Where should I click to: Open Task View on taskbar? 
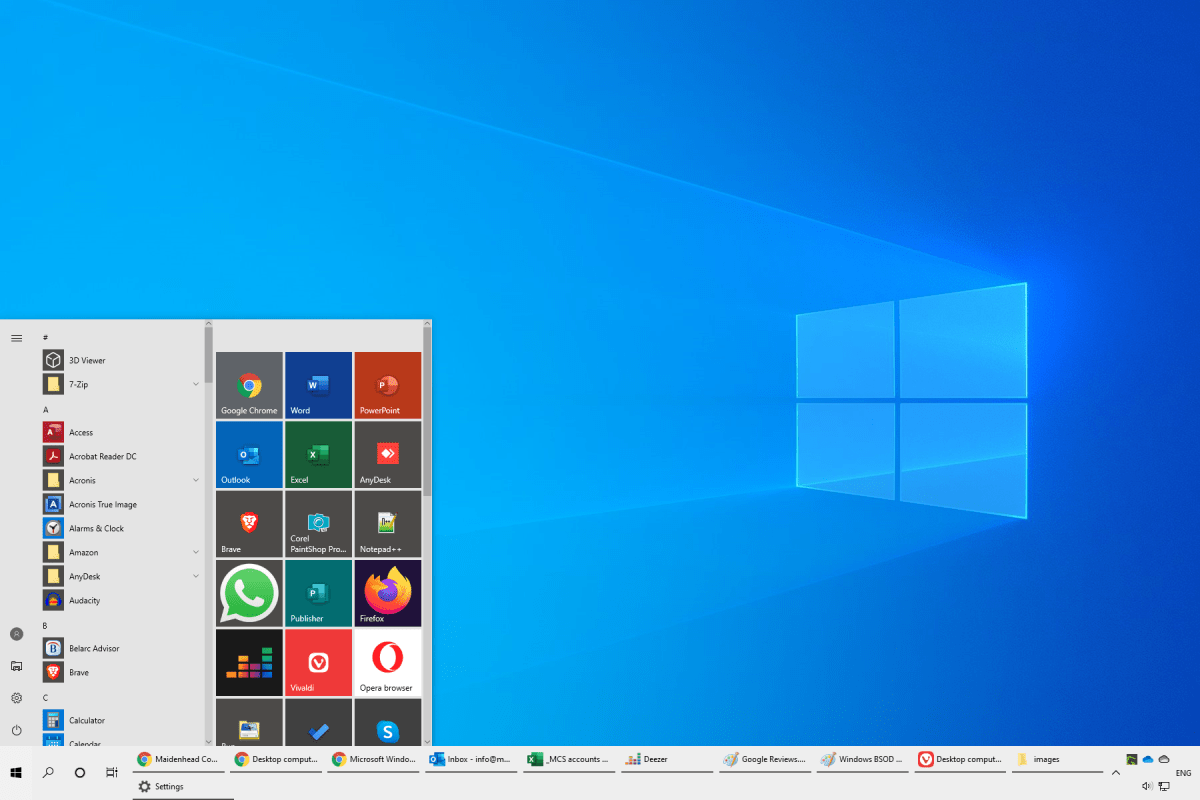click(x=112, y=773)
